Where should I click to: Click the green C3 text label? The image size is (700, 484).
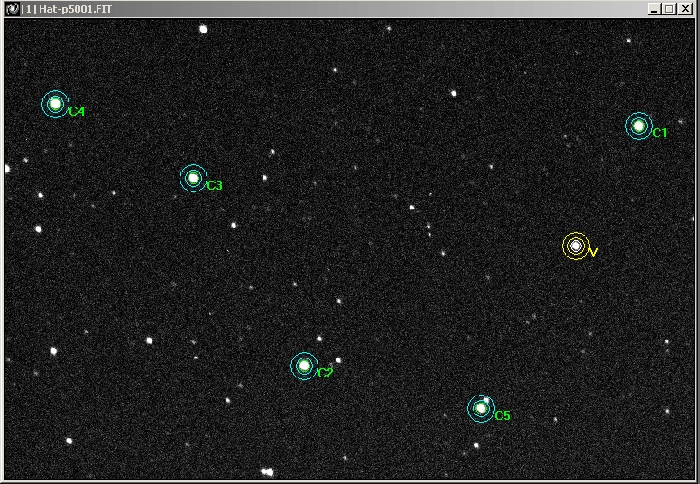click(214, 185)
